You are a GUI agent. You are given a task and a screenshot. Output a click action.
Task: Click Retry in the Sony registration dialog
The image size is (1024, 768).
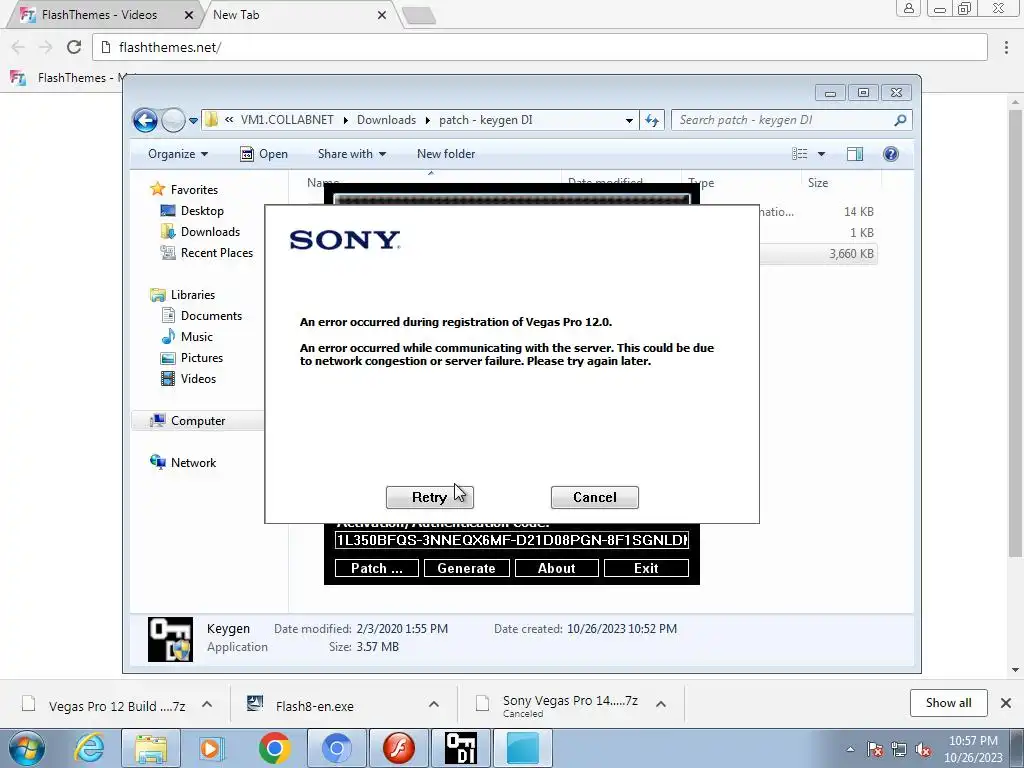click(x=429, y=498)
